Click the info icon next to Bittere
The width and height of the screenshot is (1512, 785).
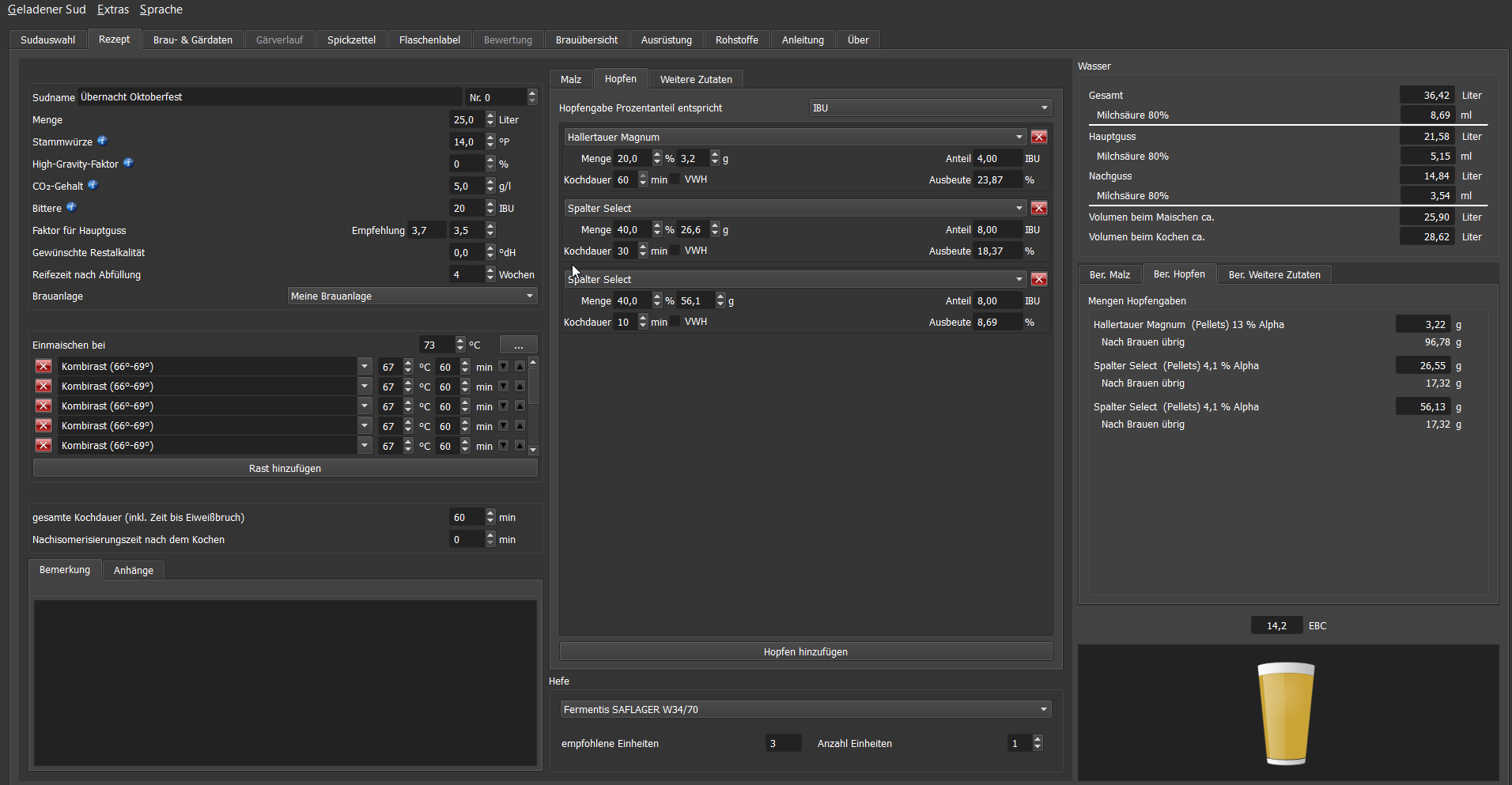pos(71,207)
